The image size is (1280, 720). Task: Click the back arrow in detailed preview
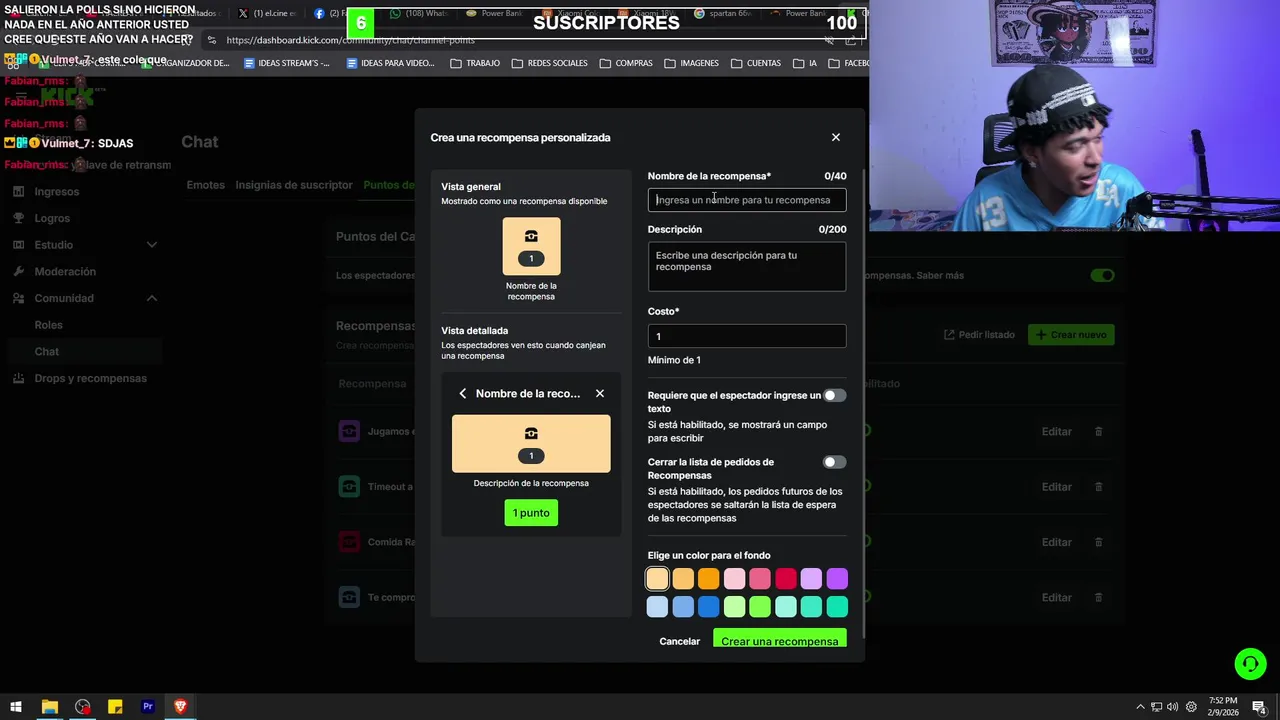click(x=463, y=394)
